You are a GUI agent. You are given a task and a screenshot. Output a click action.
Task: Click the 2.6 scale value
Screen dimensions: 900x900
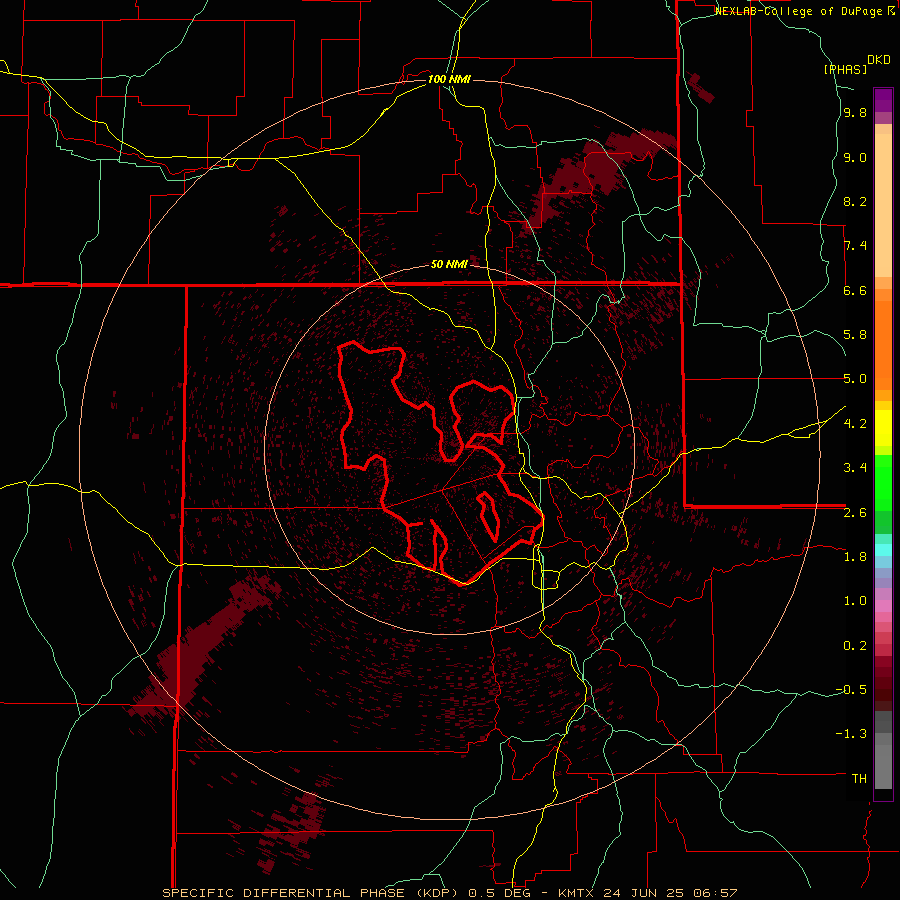click(x=855, y=513)
